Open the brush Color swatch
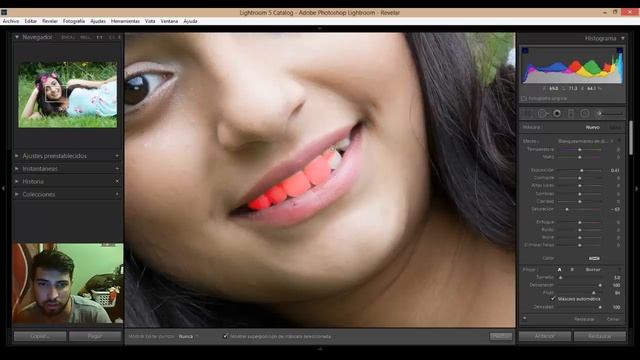This screenshot has height=360, width=640. coord(594,258)
